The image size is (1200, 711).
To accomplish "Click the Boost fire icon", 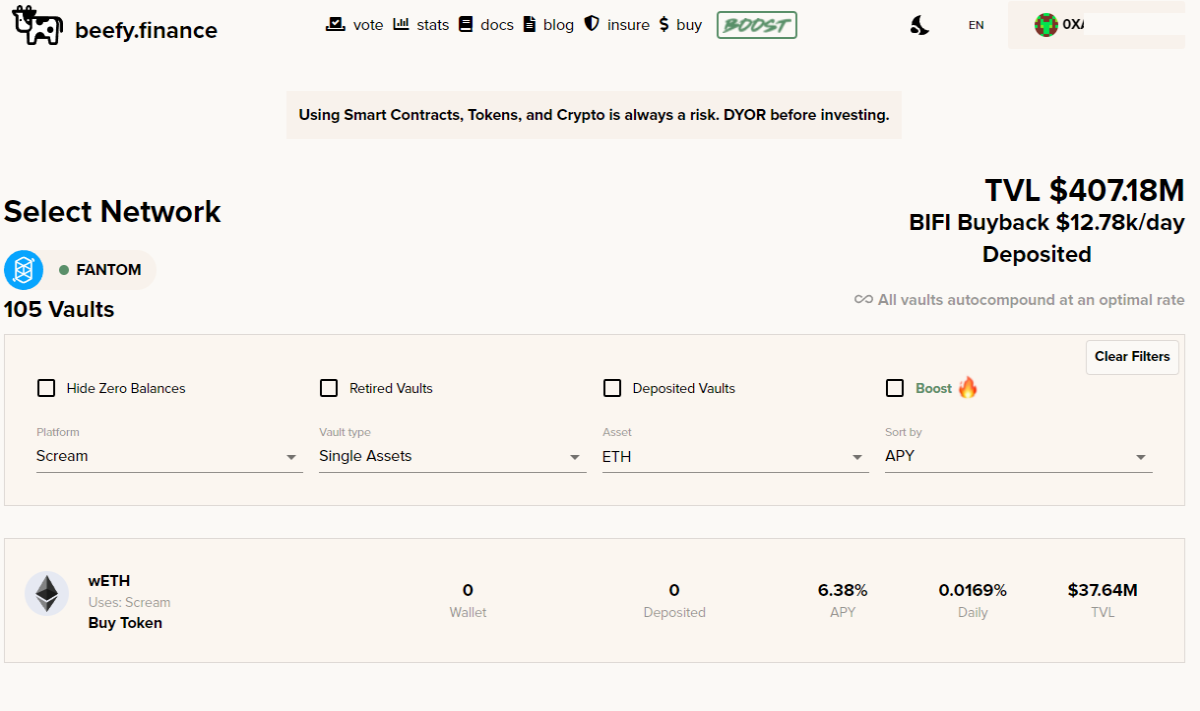I will pos(968,388).
